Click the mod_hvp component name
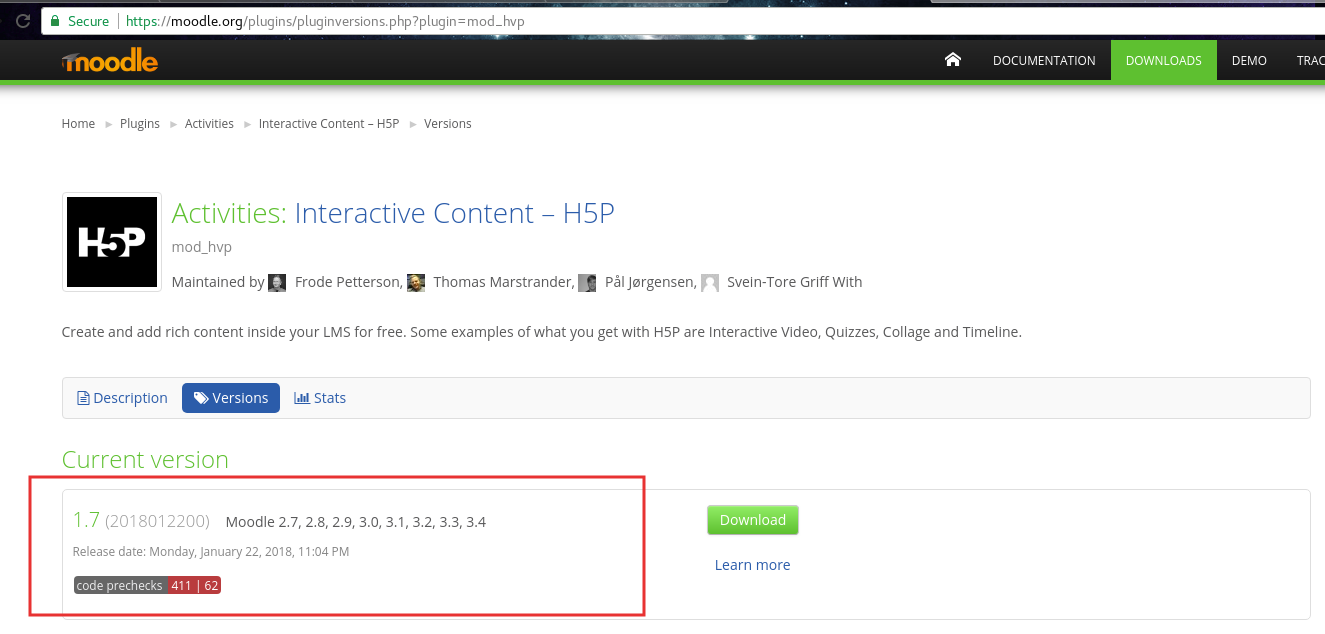The width and height of the screenshot is (1325, 634). coord(202,247)
